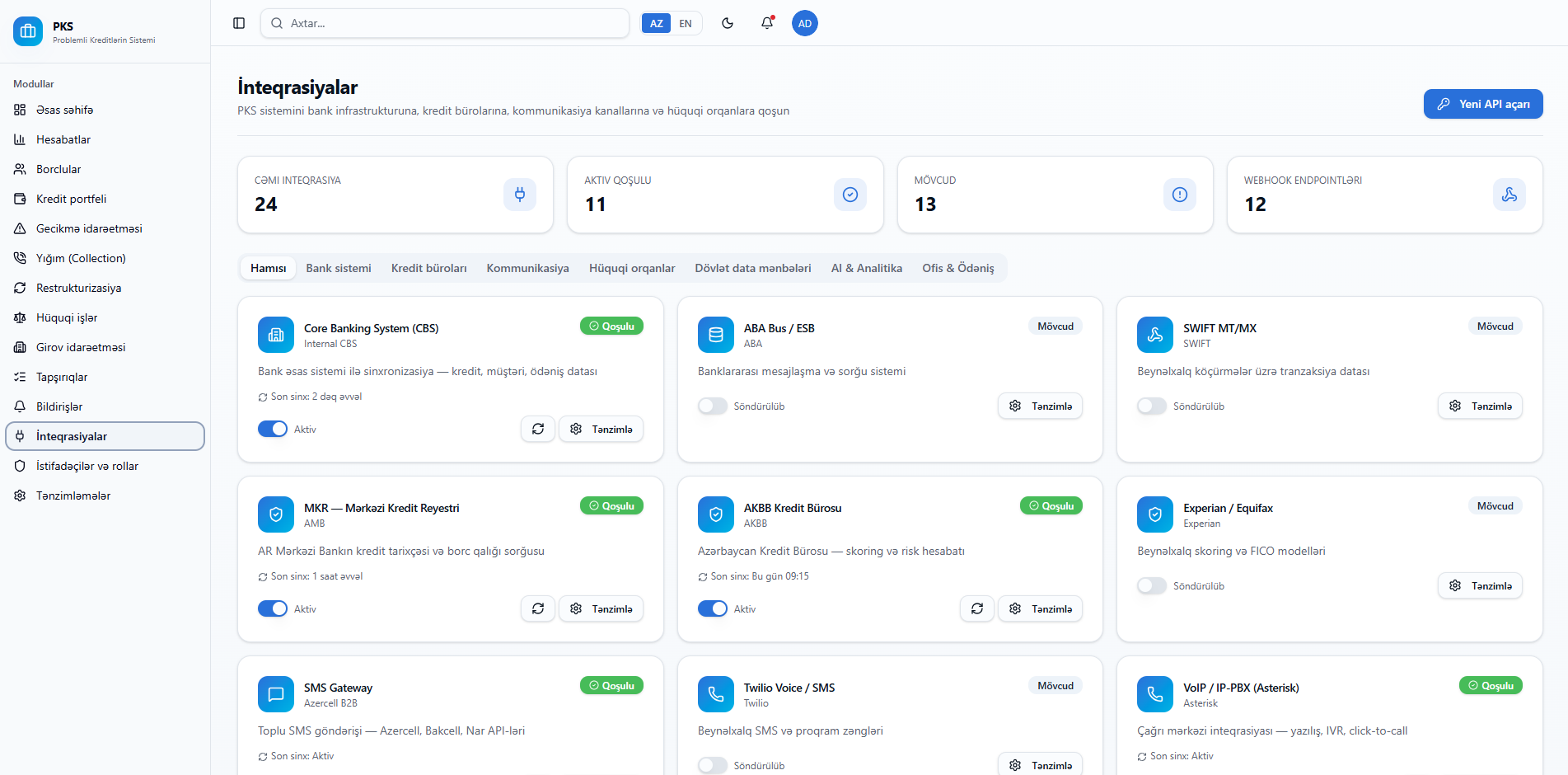This screenshot has width=1568, height=775.
Task: Open notifications bell icon
Action: [x=767, y=23]
